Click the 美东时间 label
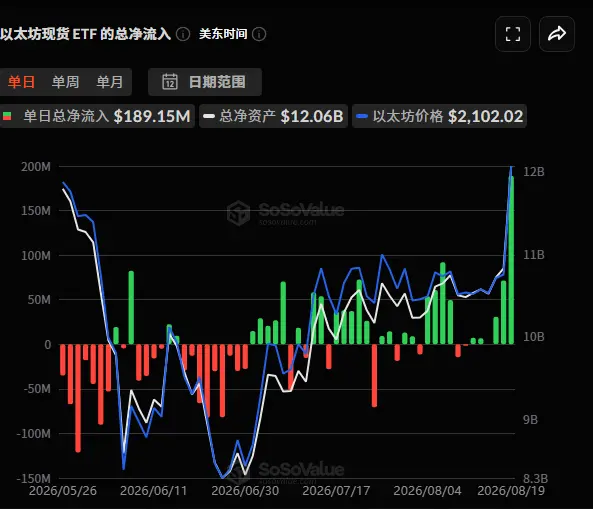The width and height of the screenshot is (593, 509). coord(223,34)
